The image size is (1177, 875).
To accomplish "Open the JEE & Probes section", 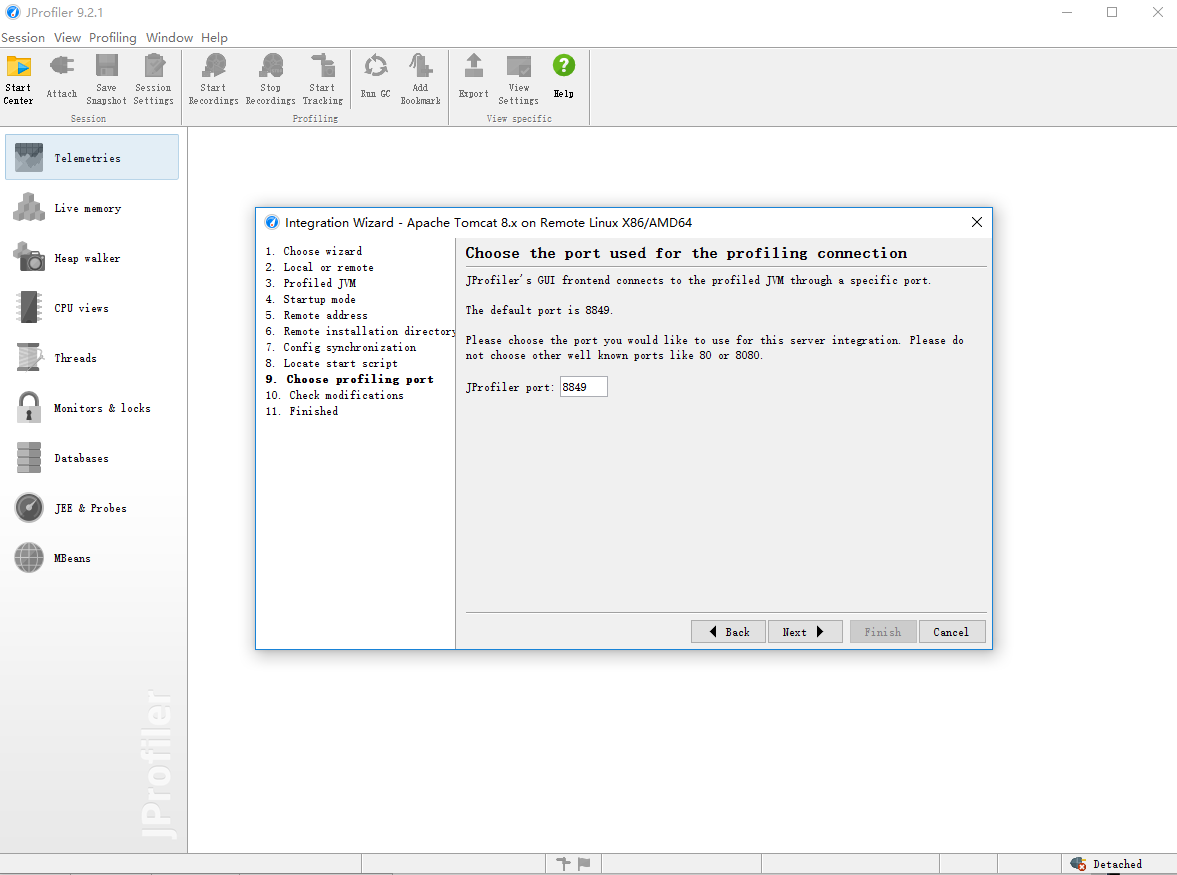I will coord(92,508).
